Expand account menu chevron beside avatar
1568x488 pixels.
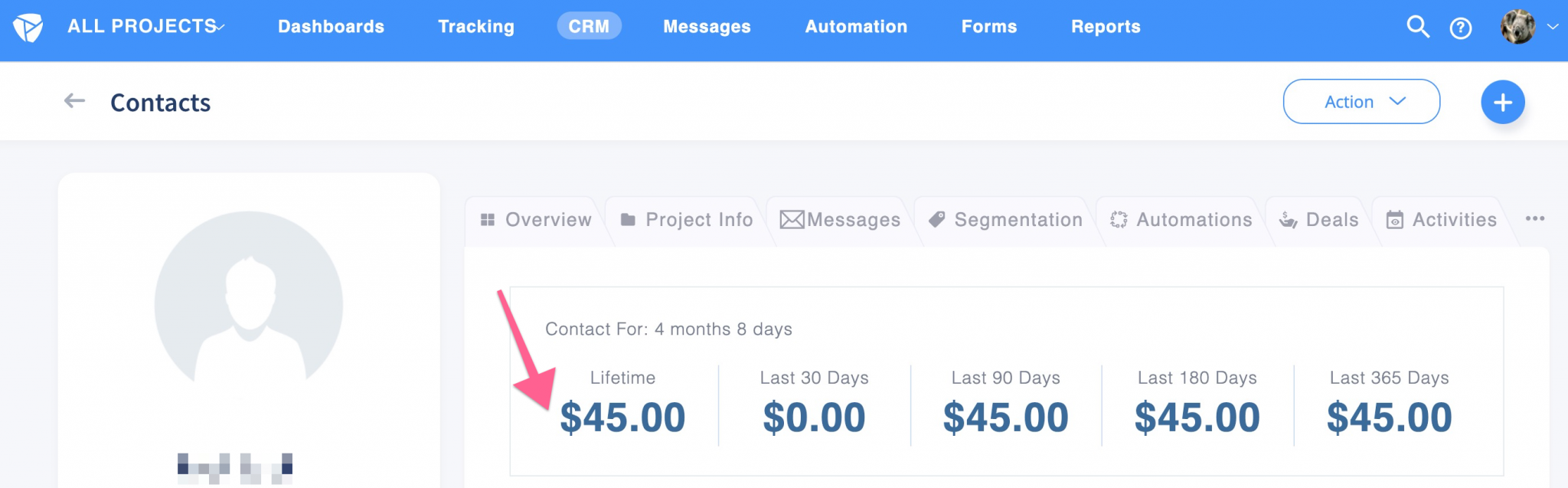1553,27
